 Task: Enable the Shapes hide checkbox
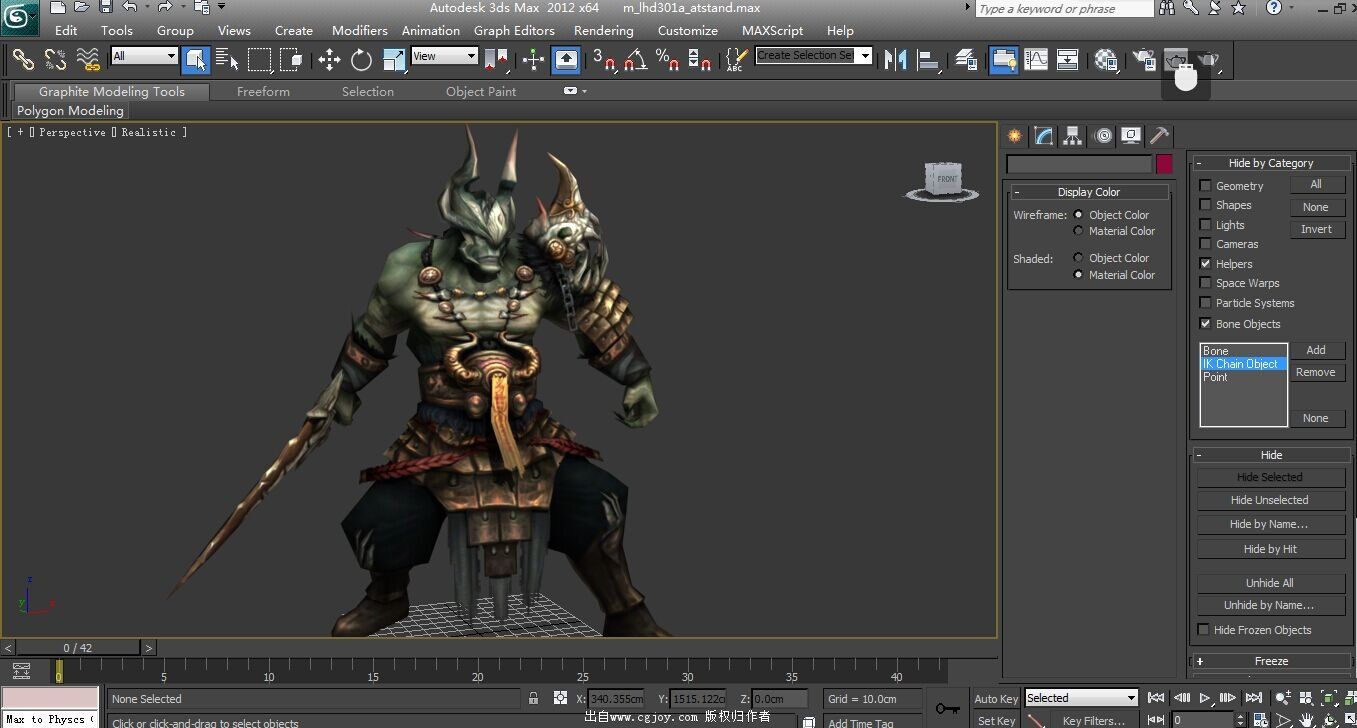[x=1205, y=205]
